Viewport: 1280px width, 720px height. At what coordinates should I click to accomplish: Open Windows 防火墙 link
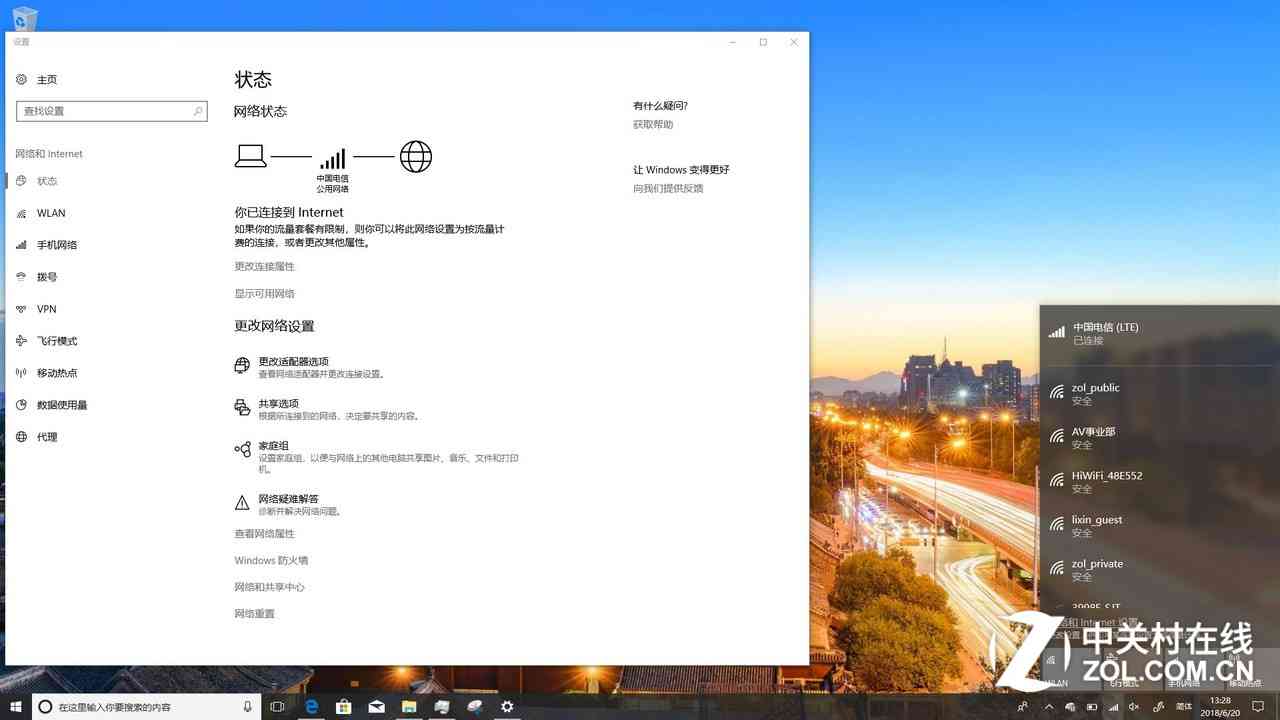pos(271,561)
